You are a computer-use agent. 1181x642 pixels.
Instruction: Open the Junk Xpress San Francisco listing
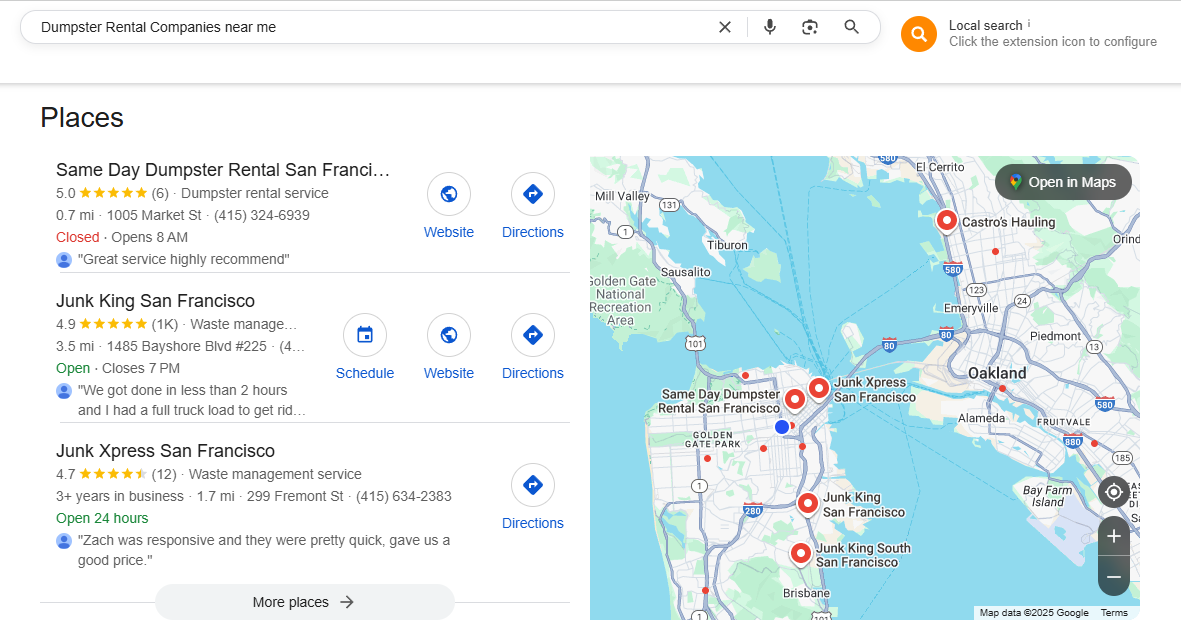165,451
